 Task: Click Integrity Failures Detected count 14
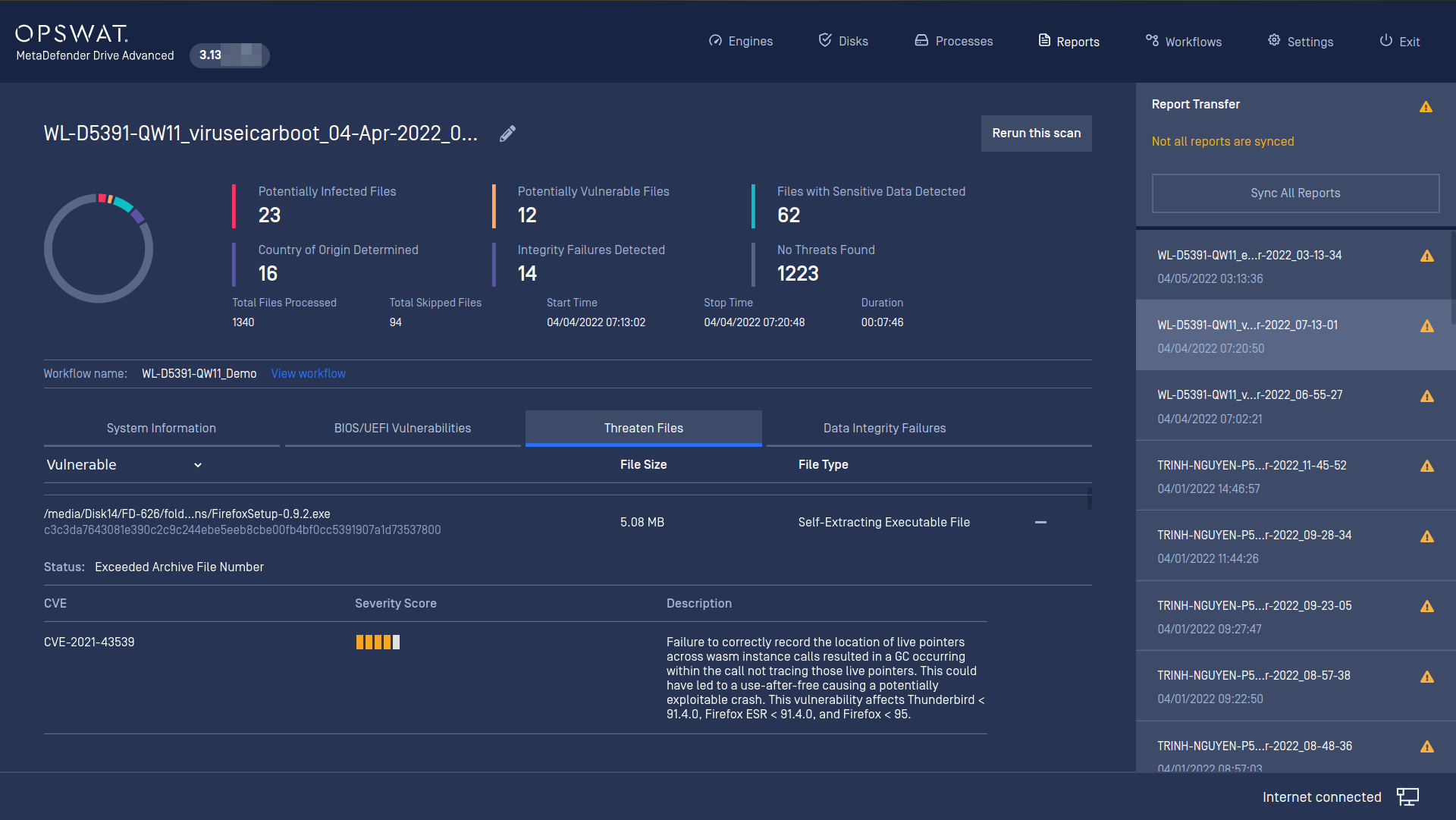tap(527, 274)
